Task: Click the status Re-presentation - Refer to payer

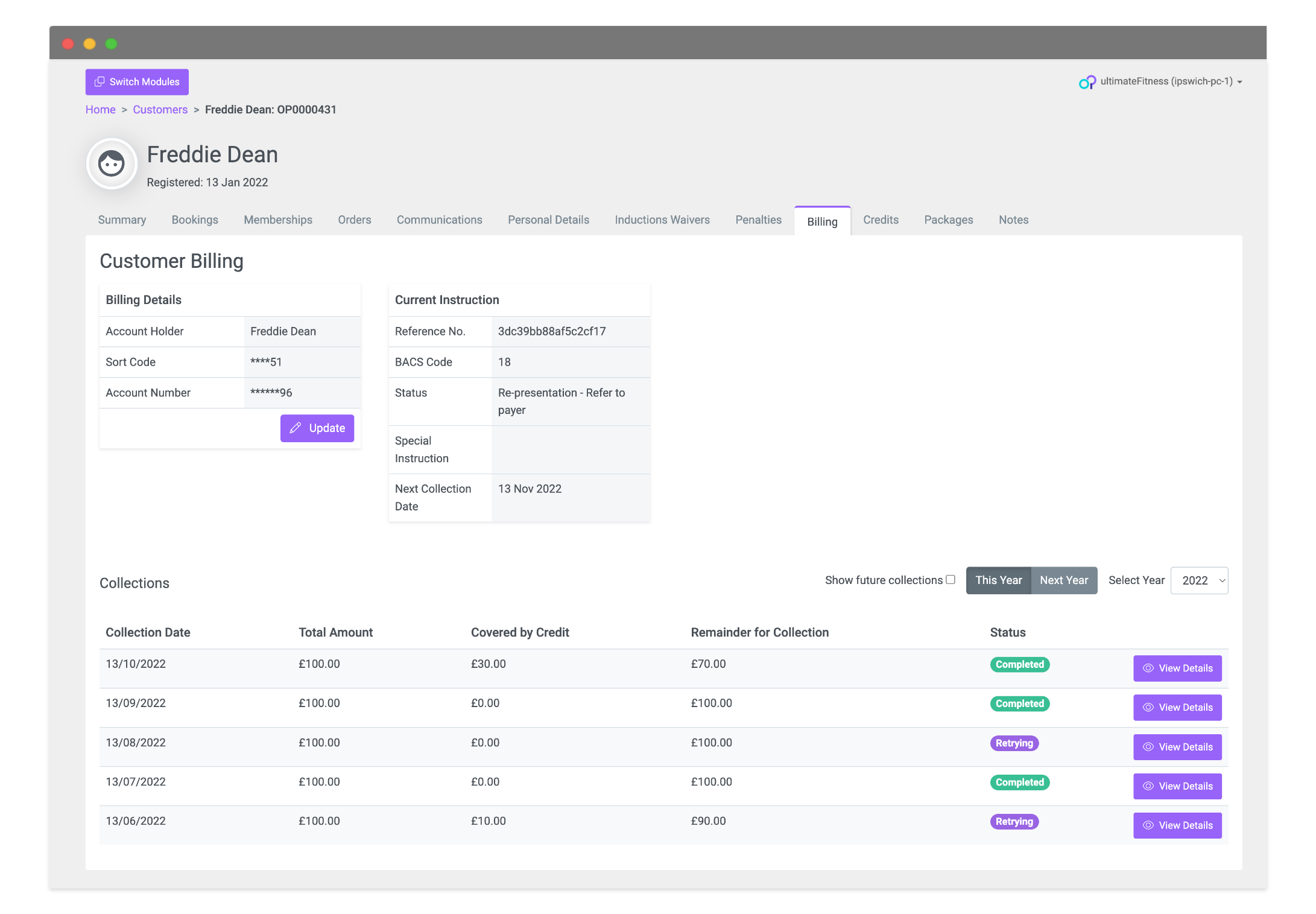Action: pyautogui.click(x=562, y=401)
